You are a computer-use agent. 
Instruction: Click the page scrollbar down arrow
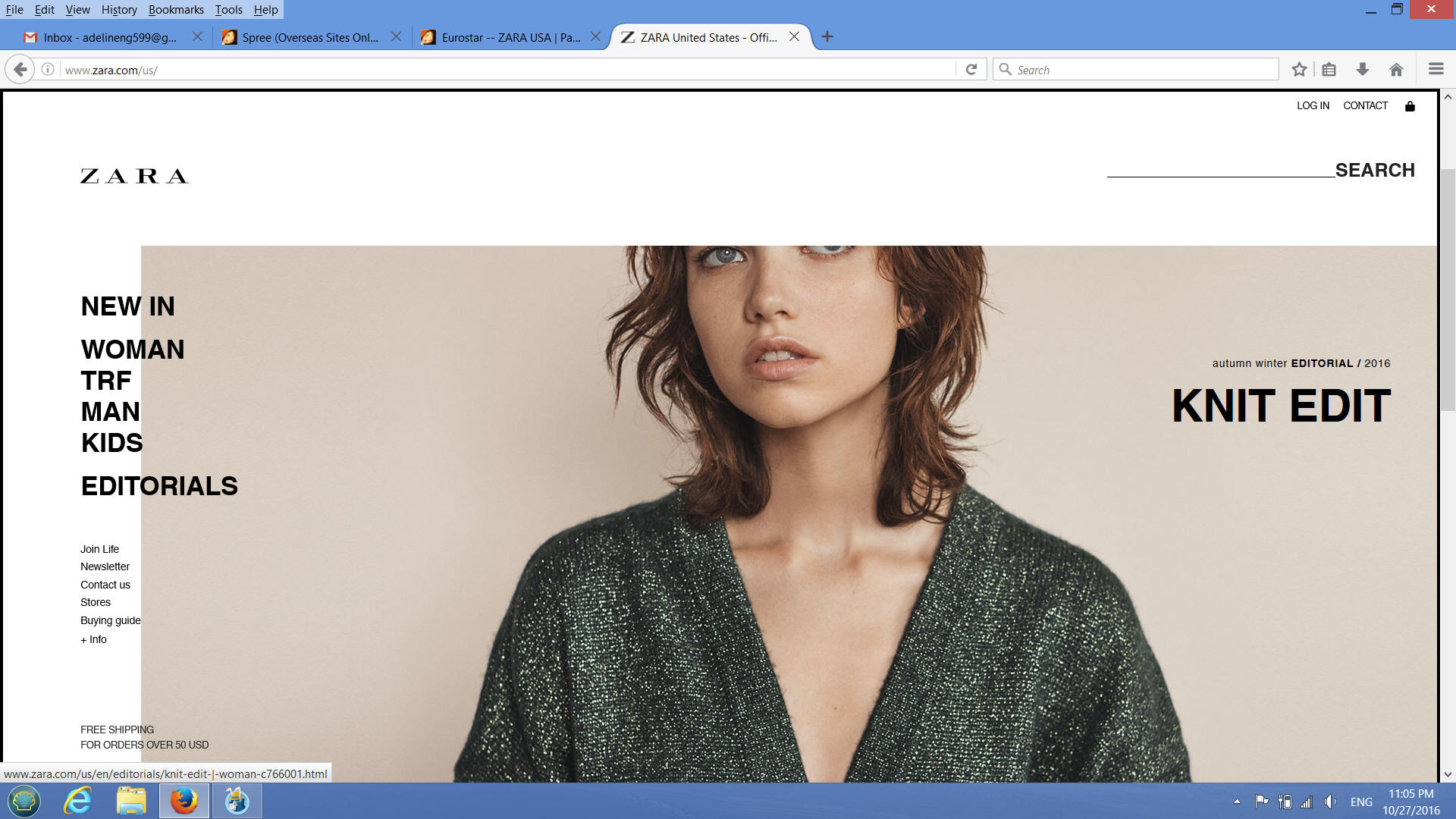coord(1448,774)
